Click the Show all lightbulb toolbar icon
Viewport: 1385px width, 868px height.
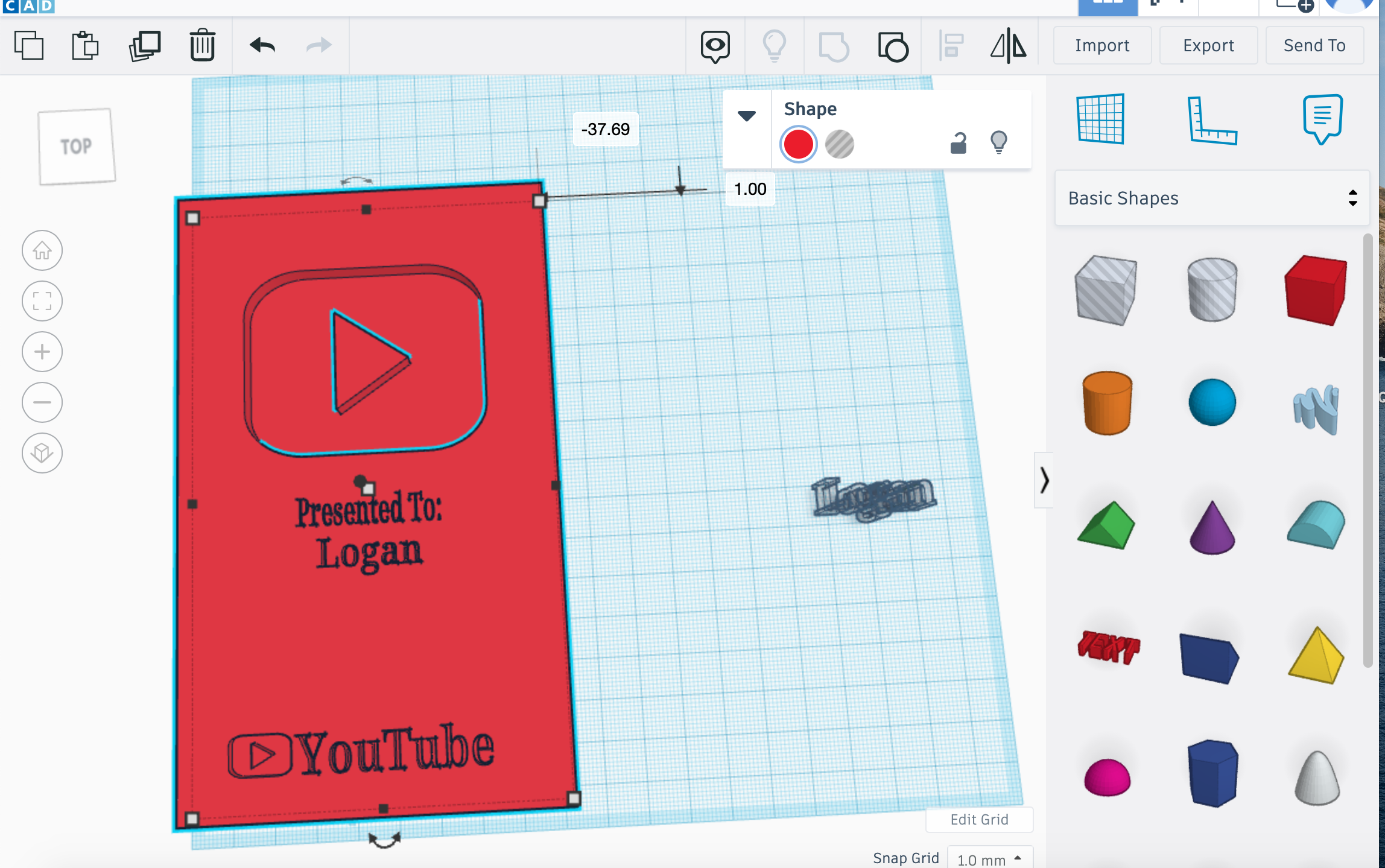775,46
